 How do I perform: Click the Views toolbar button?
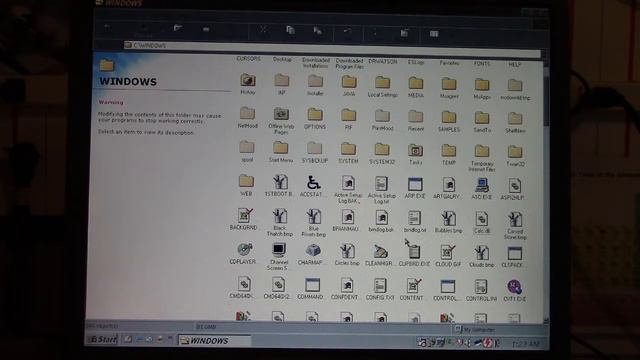click(434, 33)
